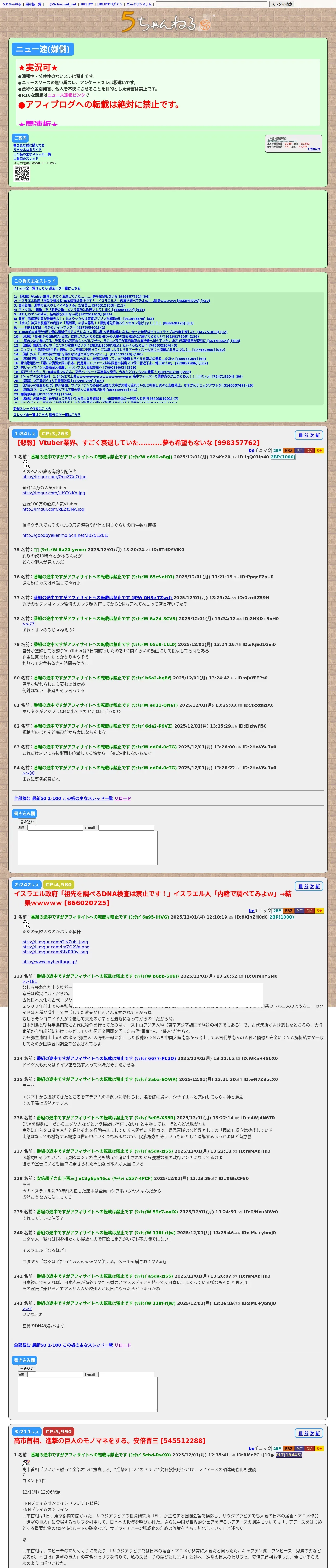The width and height of the screenshot is (336, 1568).
Task: Open the ニュース速報ピンク link
Action: 66,95
